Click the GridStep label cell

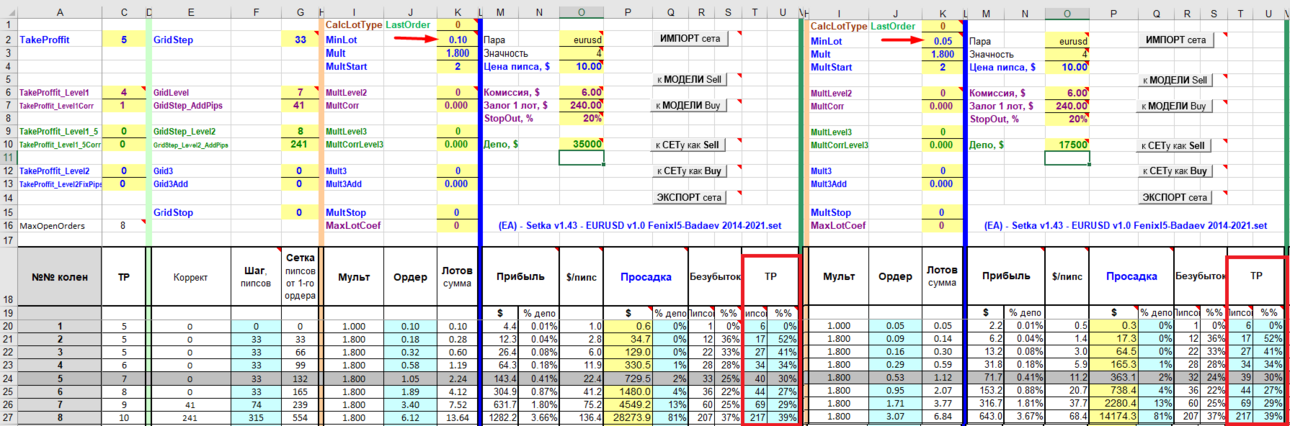(192, 39)
